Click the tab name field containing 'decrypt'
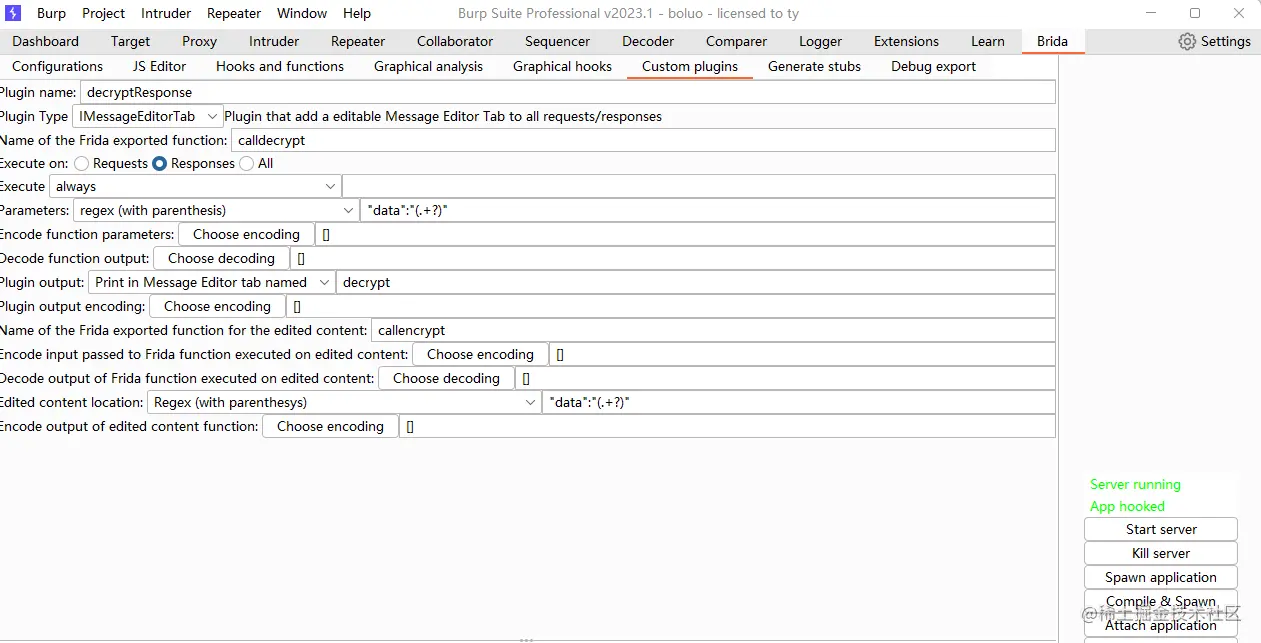Viewport: 1261px width, 643px height. [x=696, y=282]
